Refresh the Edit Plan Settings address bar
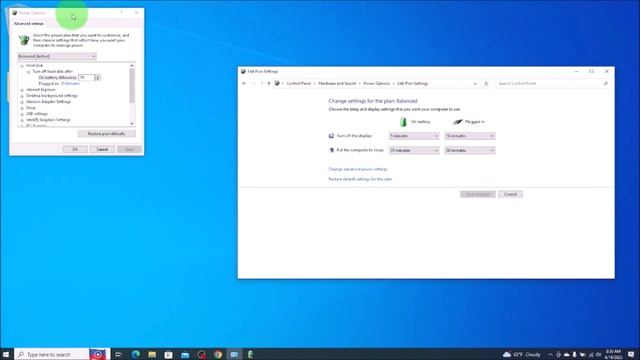Viewport: 640px width, 360px height. pos(486,83)
